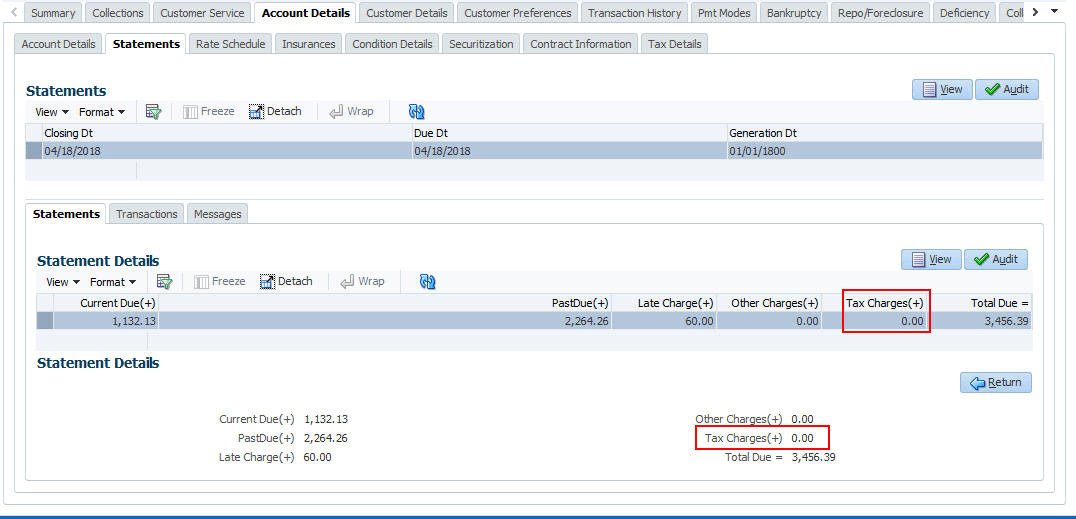Viewport: 1076px width, 519px height.
Task: Switch to the Transactions tab
Action: pos(147,214)
